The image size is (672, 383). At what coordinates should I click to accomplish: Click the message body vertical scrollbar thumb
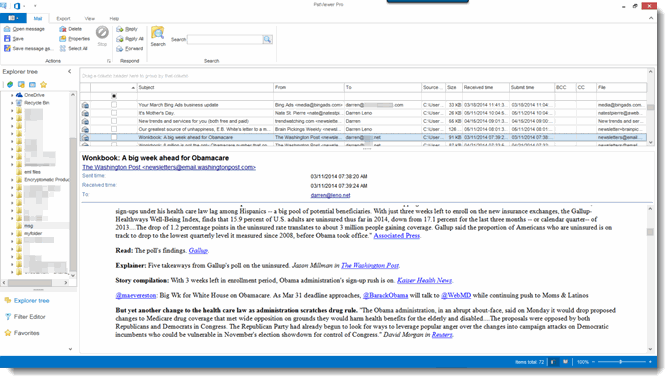[650, 232]
